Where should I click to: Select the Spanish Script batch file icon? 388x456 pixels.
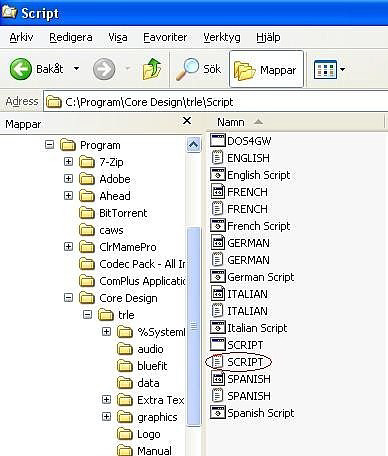pos(217,412)
